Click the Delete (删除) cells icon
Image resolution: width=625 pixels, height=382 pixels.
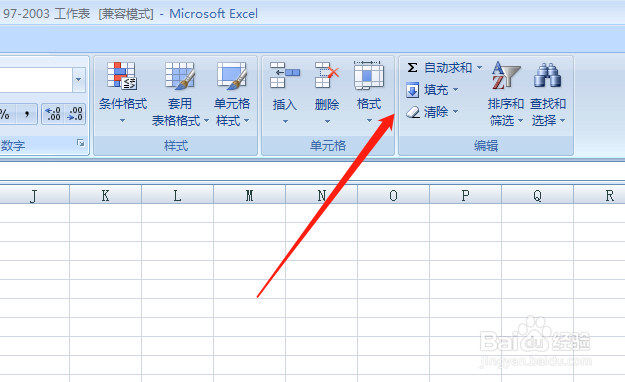pos(326,75)
